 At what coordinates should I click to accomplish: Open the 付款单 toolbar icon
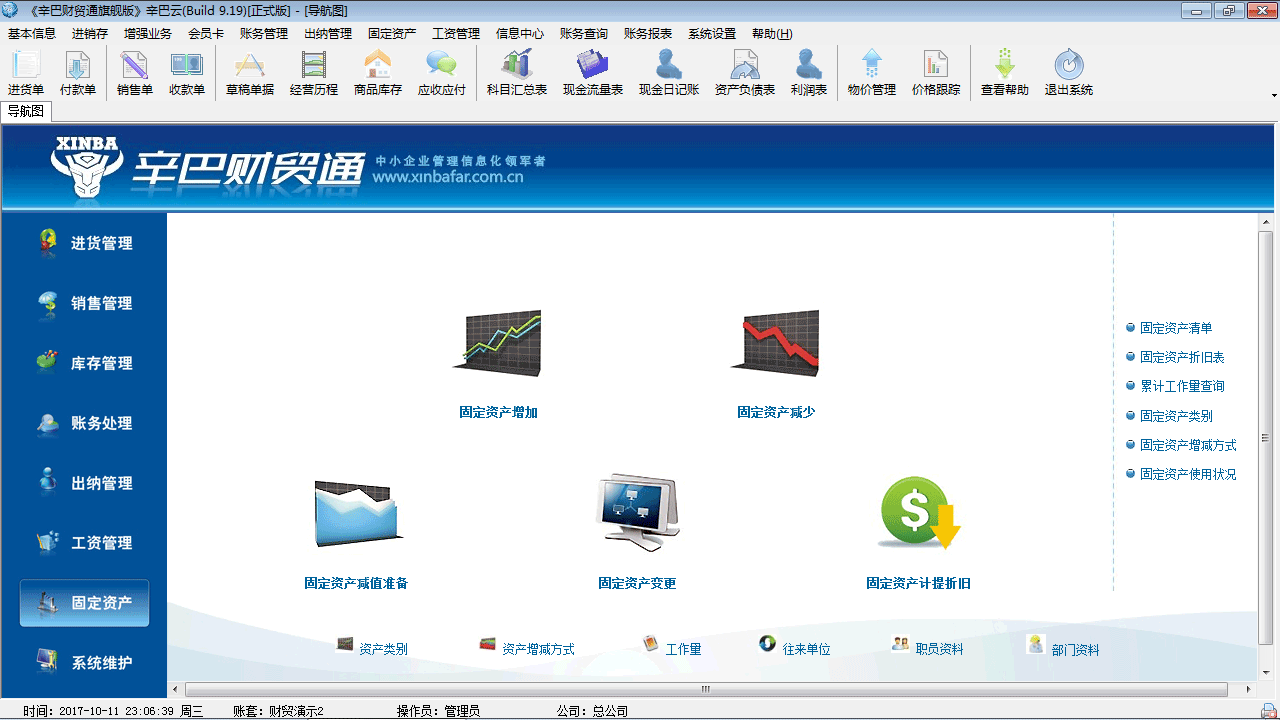tap(78, 73)
